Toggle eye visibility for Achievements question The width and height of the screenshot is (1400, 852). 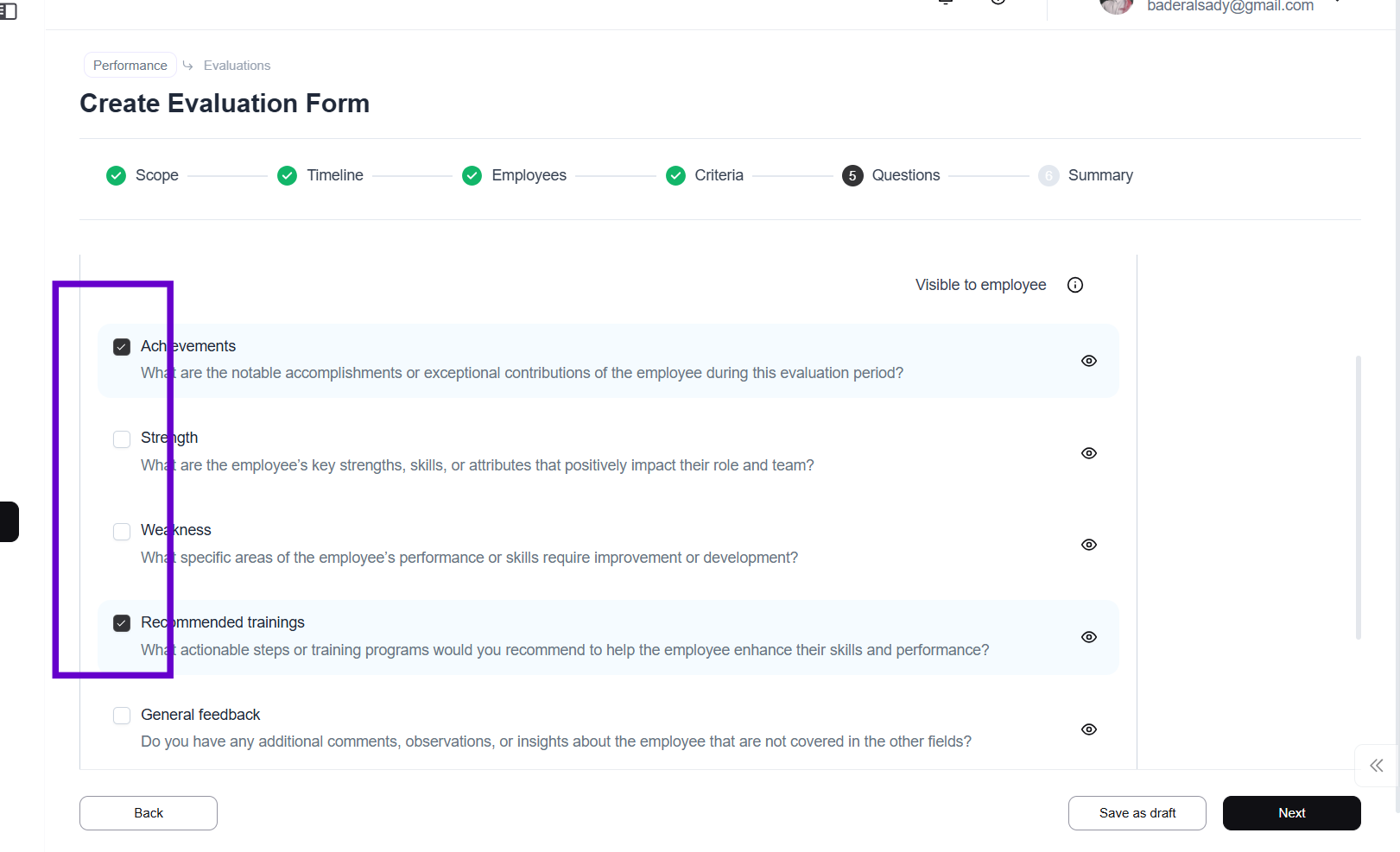[1089, 361]
